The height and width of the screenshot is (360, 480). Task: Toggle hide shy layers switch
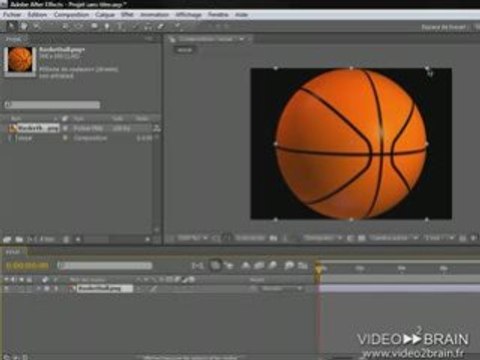(x=246, y=265)
